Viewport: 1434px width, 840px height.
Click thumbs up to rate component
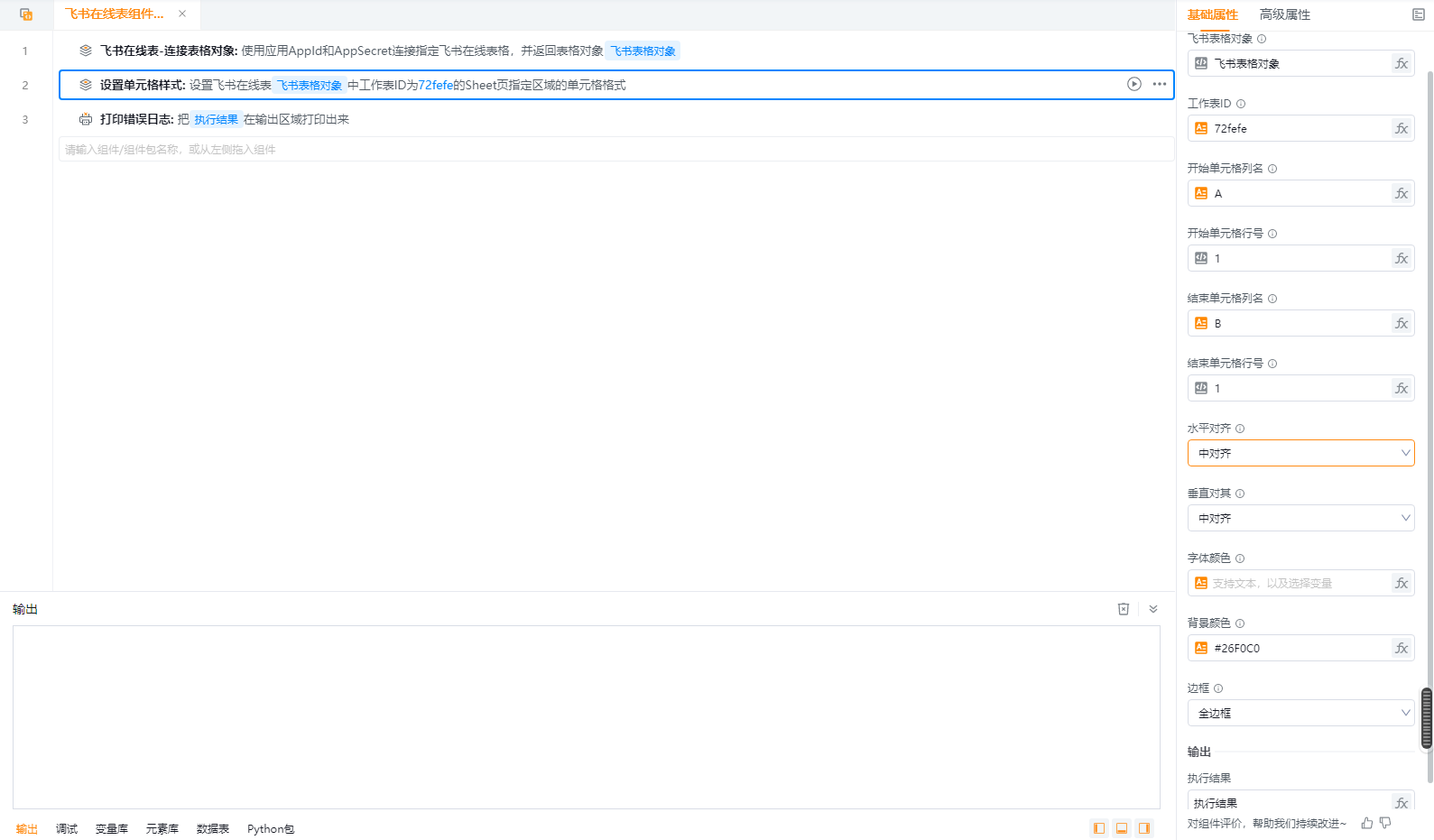[1367, 823]
